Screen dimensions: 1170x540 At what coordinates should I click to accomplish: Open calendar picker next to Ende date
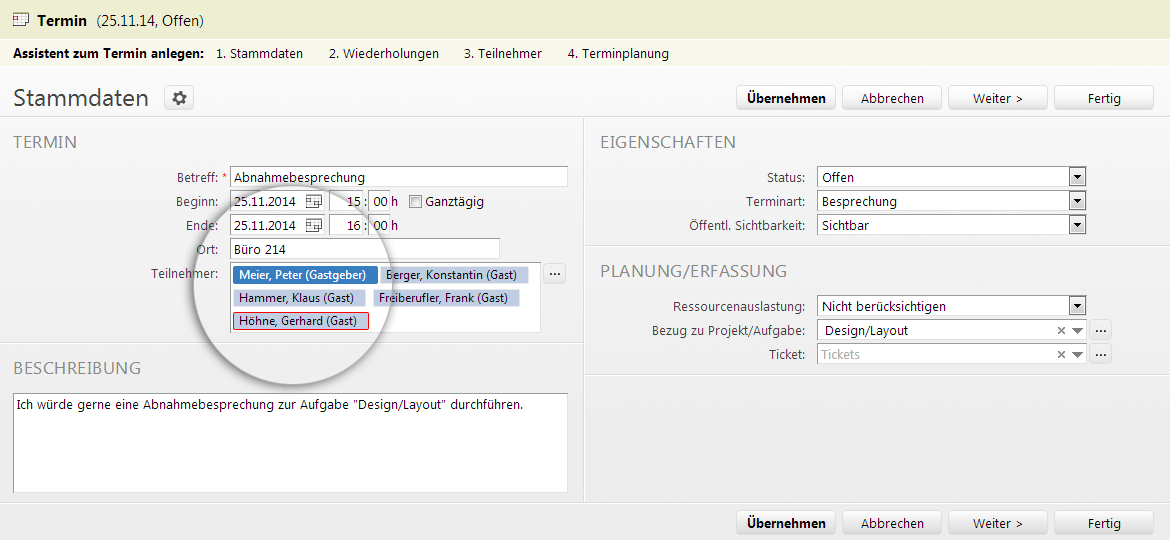coord(314,225)
